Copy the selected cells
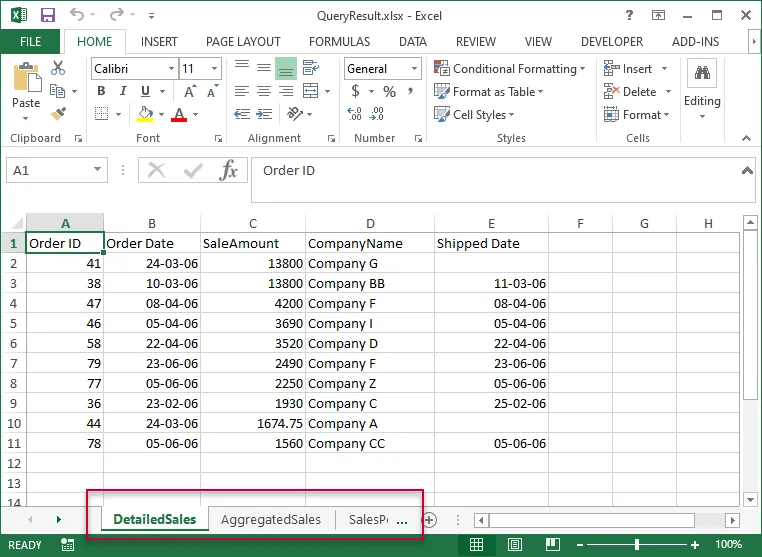Image resolution: width=762 pixels, height=557 pixels. [58, 91]
